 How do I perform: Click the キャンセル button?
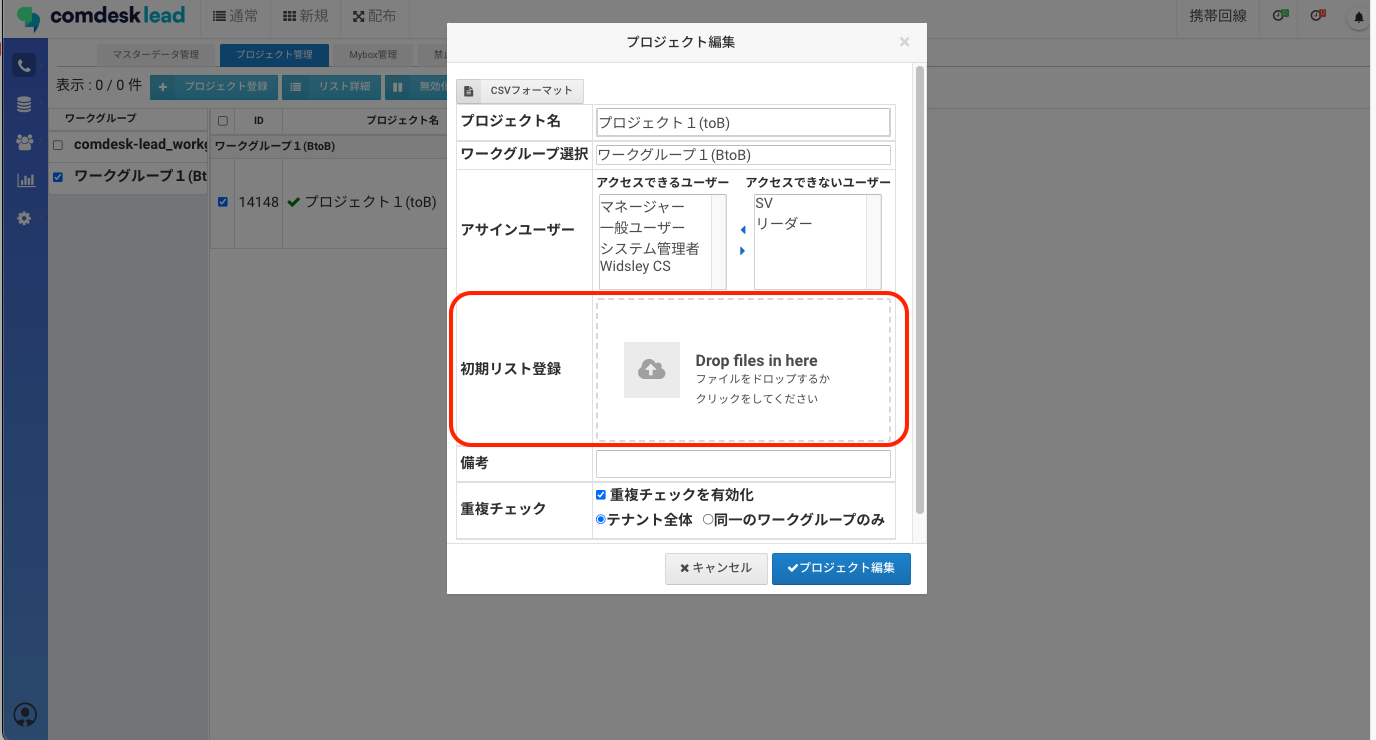(716, 568)
